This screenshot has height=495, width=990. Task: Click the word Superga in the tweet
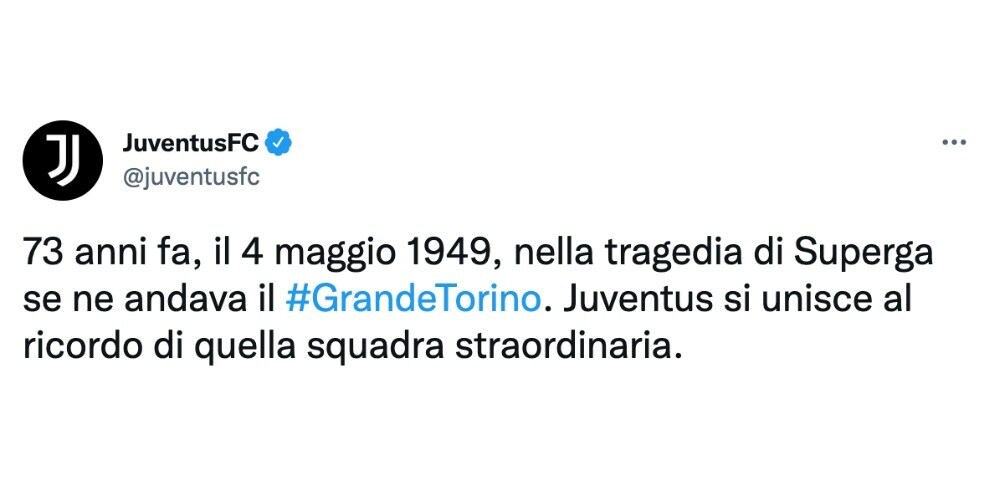862,255
